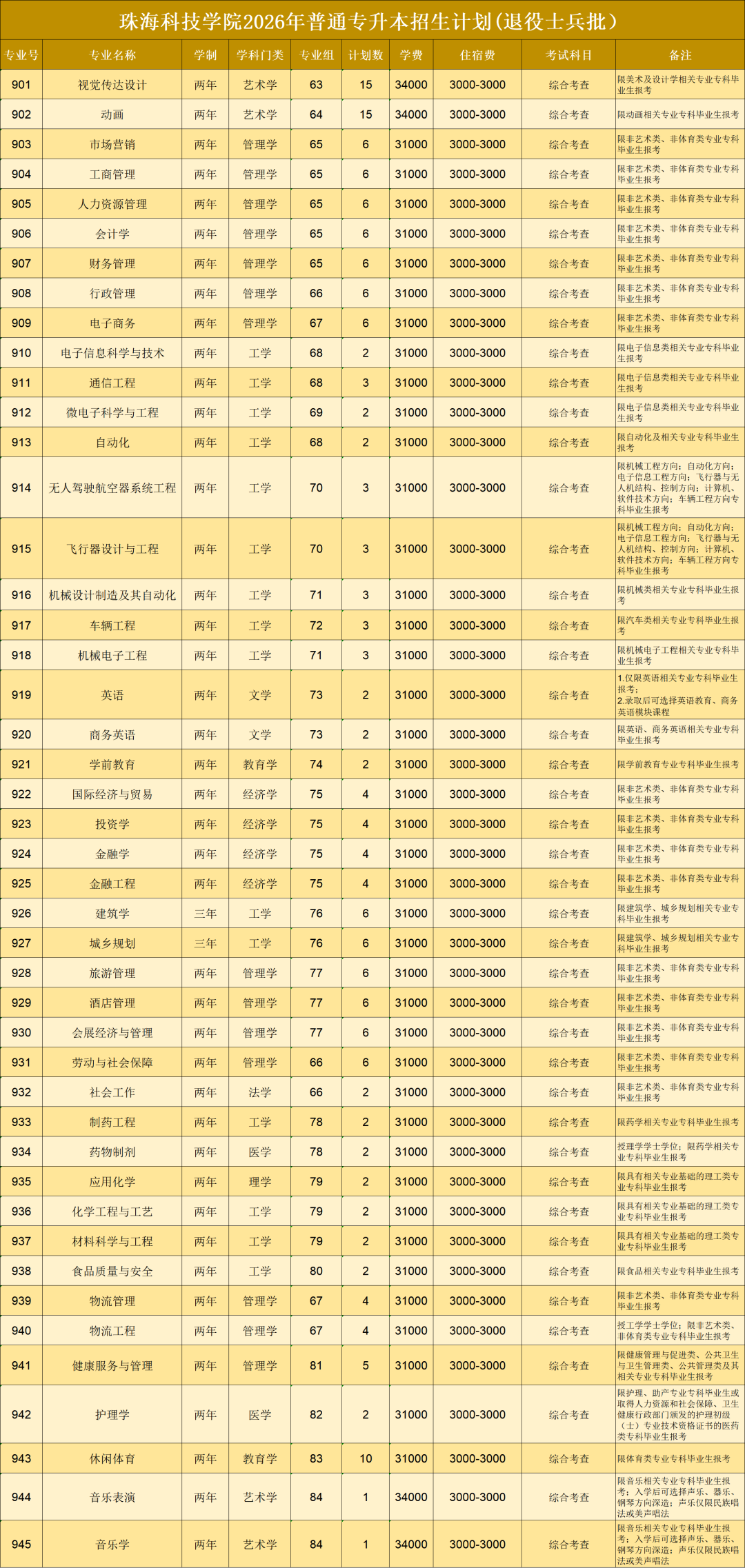Click the 护理学 cell
The image size is (745, 1568).
112,1415
